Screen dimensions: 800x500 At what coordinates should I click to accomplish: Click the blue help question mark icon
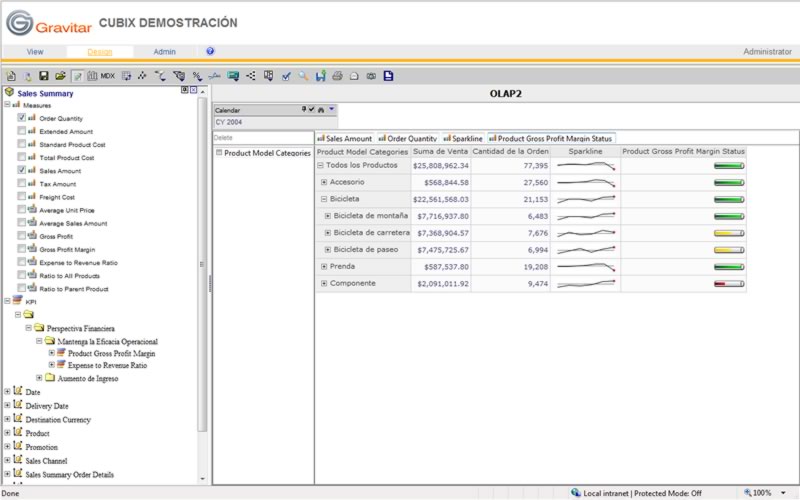(x=210, y=51)
